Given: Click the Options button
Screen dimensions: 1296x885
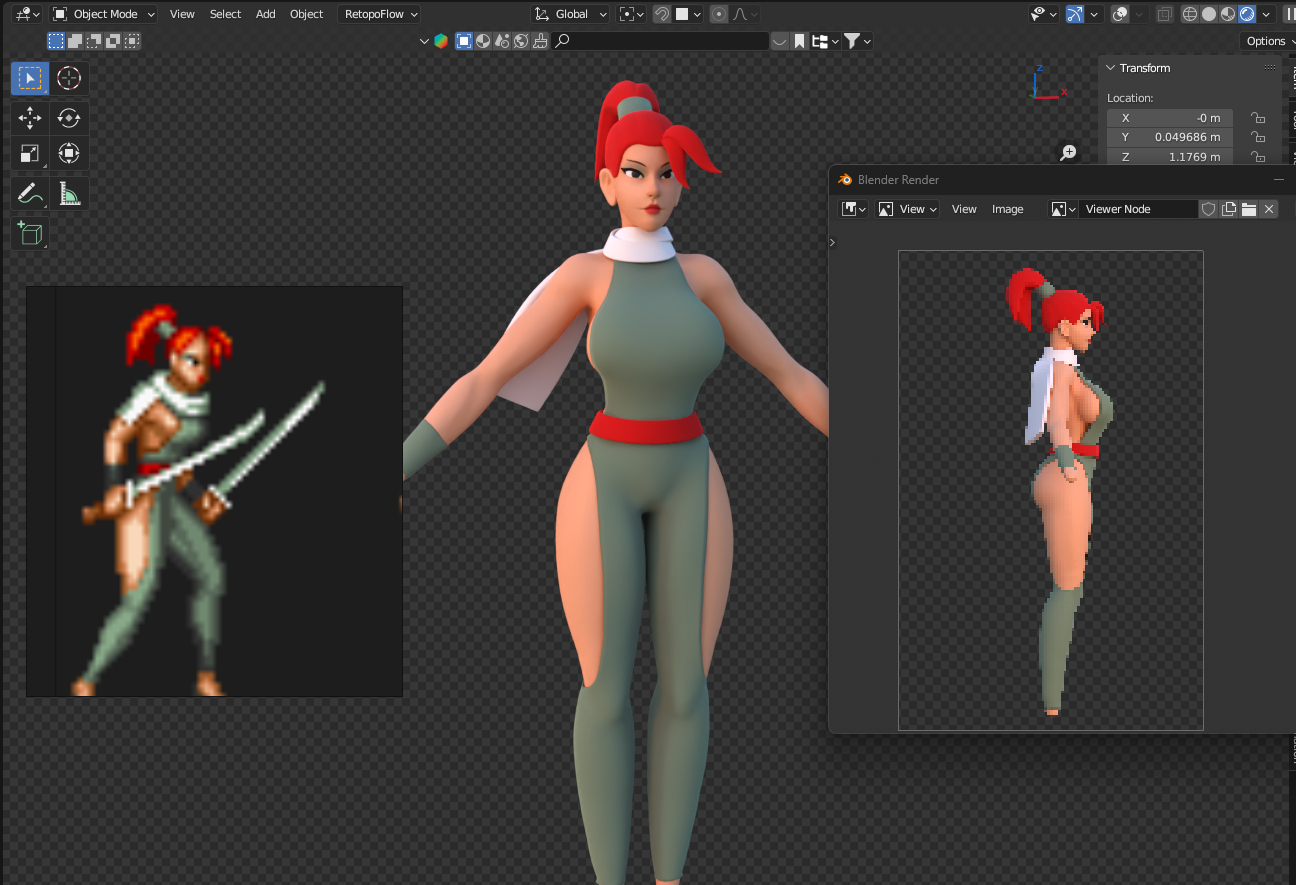Looking at the screenshot, I should click(x=1267, y=41).
